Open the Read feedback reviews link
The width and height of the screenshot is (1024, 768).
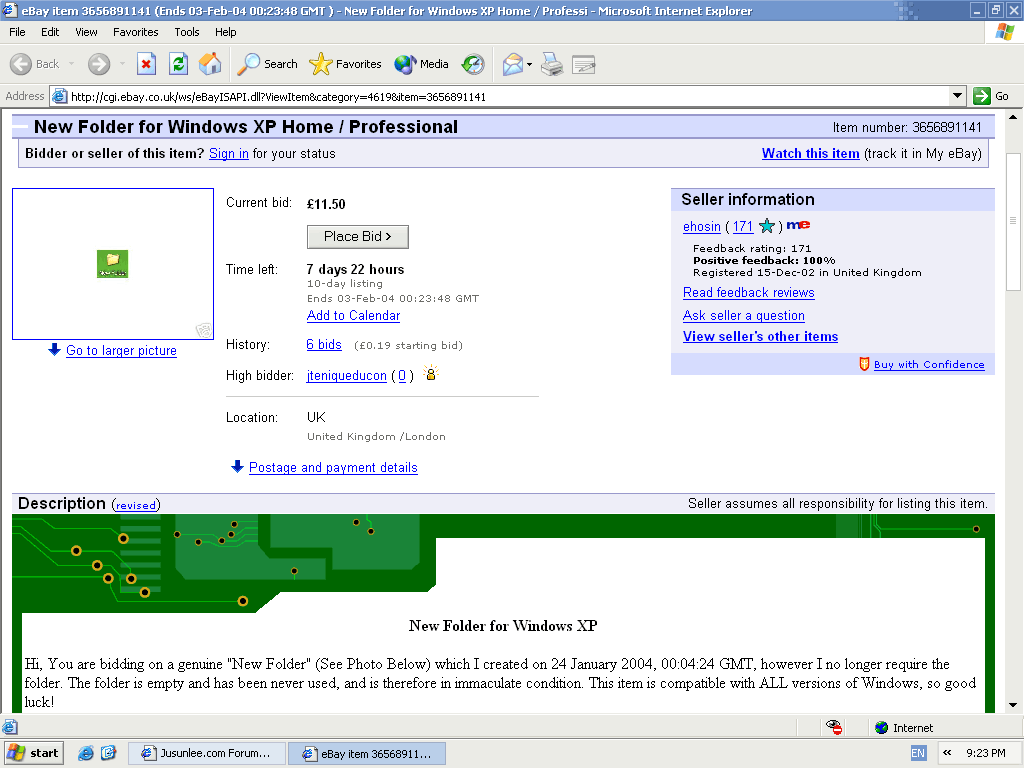[748, 293]
